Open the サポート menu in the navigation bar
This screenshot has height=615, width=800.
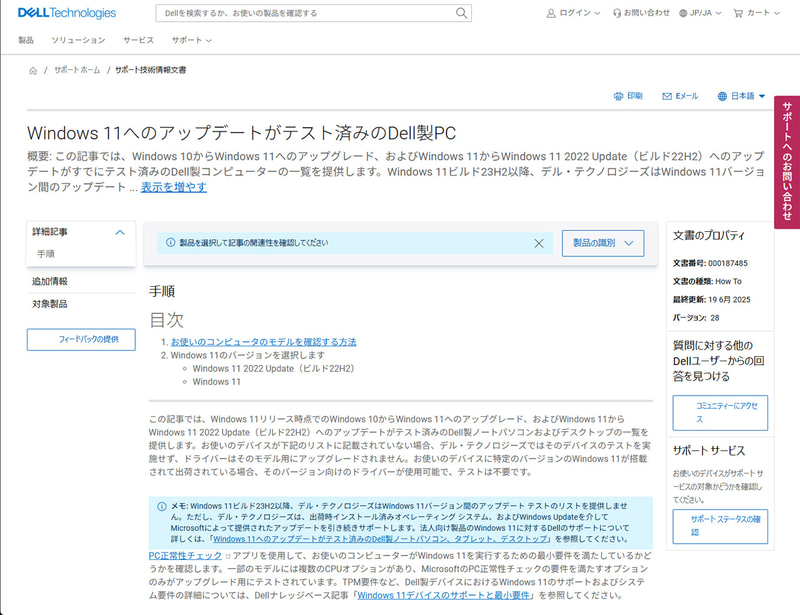click(185, 41)
